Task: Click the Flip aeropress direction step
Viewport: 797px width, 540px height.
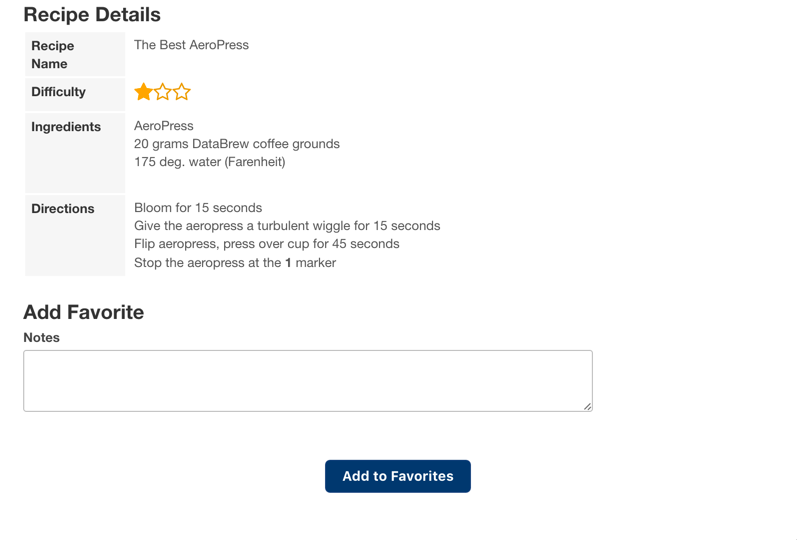Action: (267, 244)
